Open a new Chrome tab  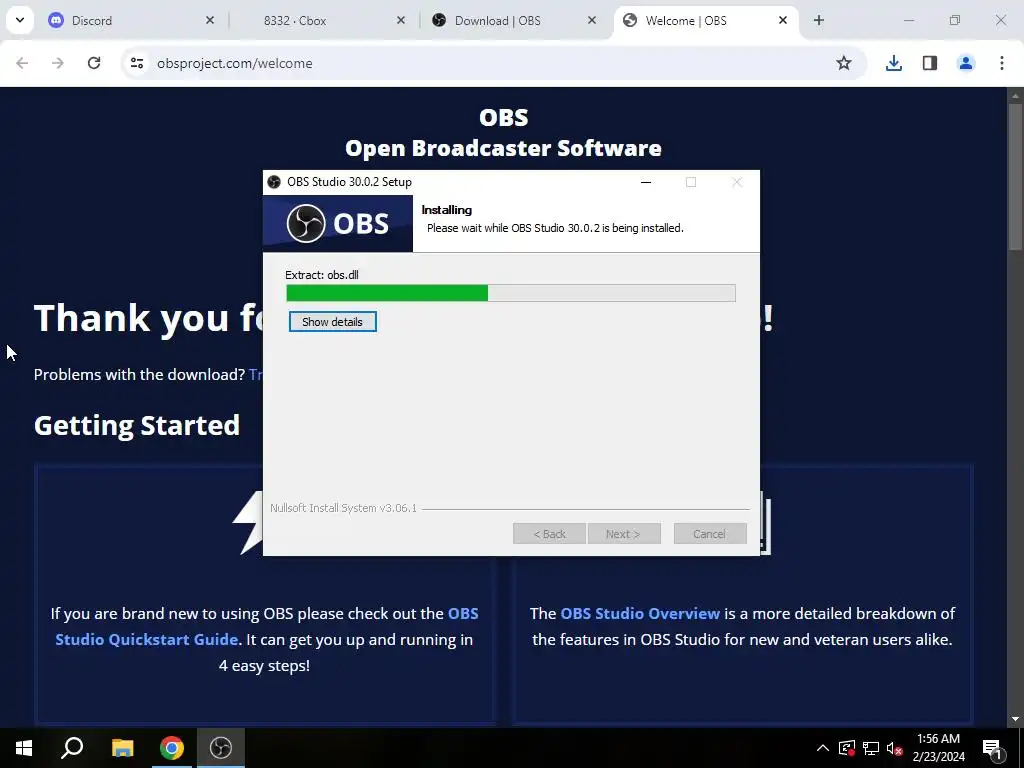[x=819, y=20]
